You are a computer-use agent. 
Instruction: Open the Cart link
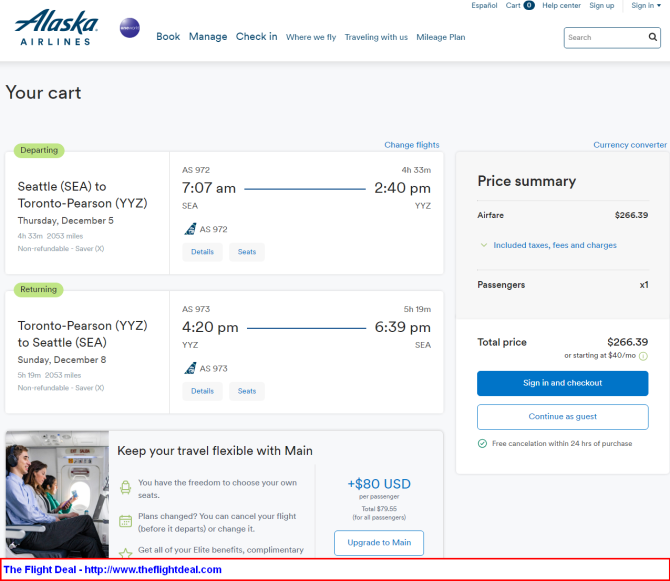tap(513, 6)
